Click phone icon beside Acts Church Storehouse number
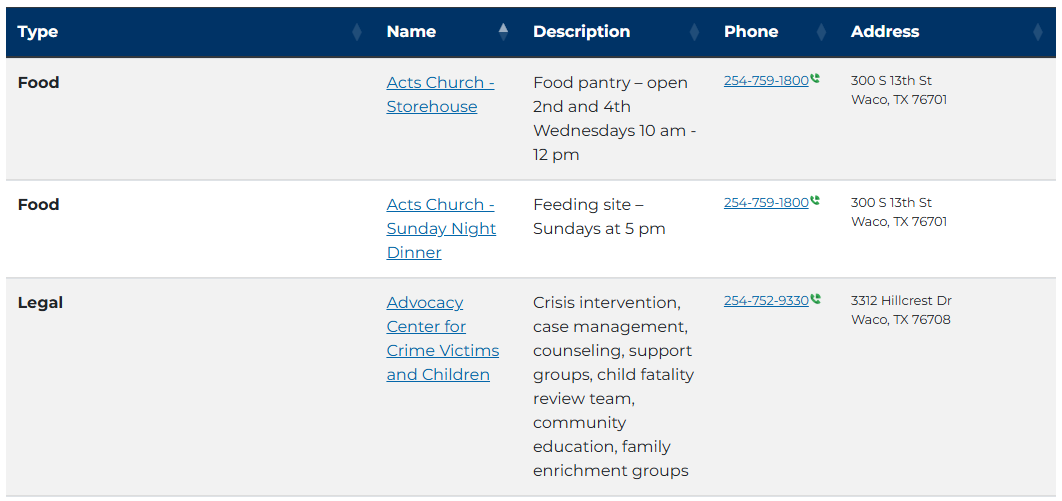 [815, 79]
